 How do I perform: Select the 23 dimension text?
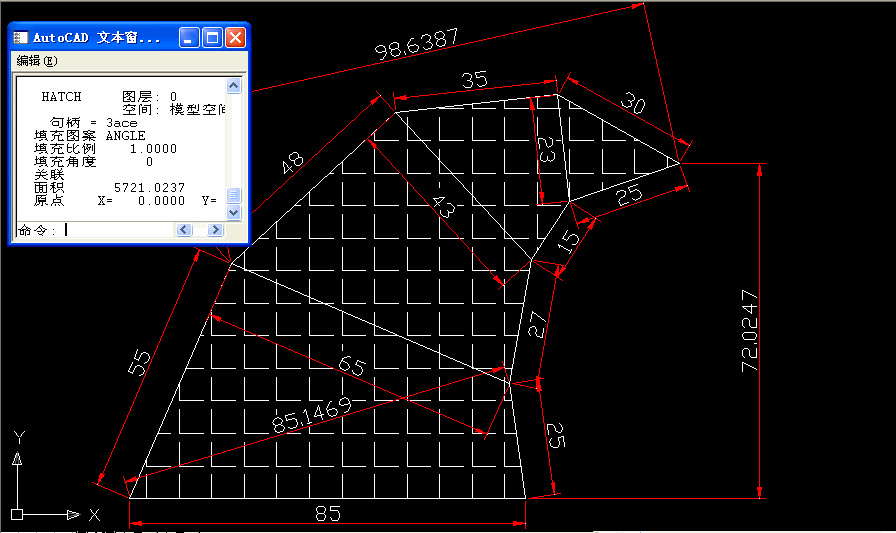click(x=546, y=150)
